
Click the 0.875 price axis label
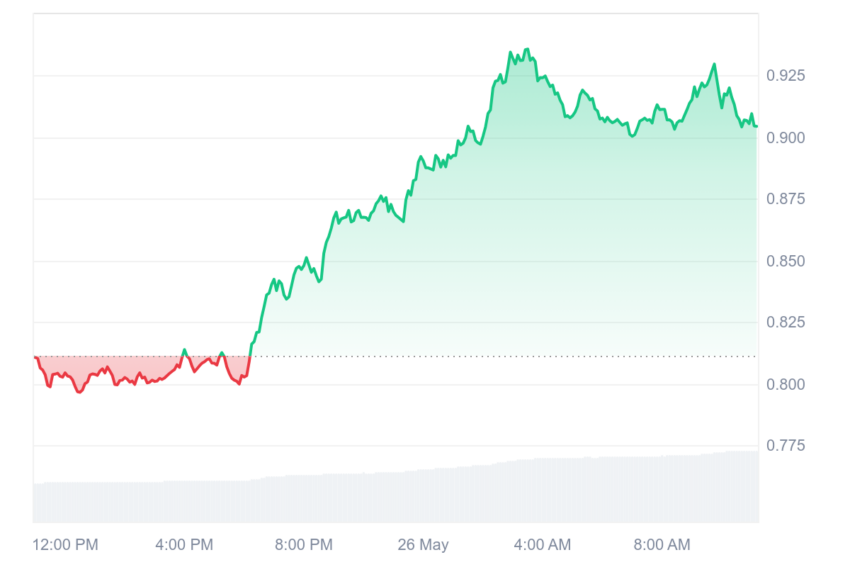point(785,199)
